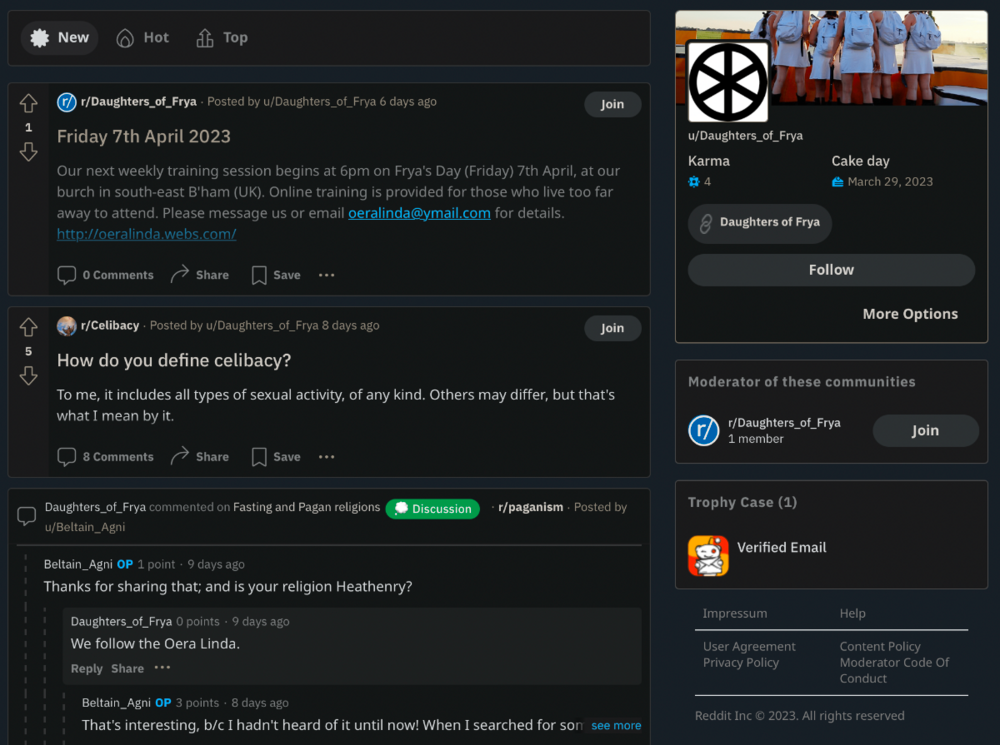Select the Hot sort tab

pos(142,38)
